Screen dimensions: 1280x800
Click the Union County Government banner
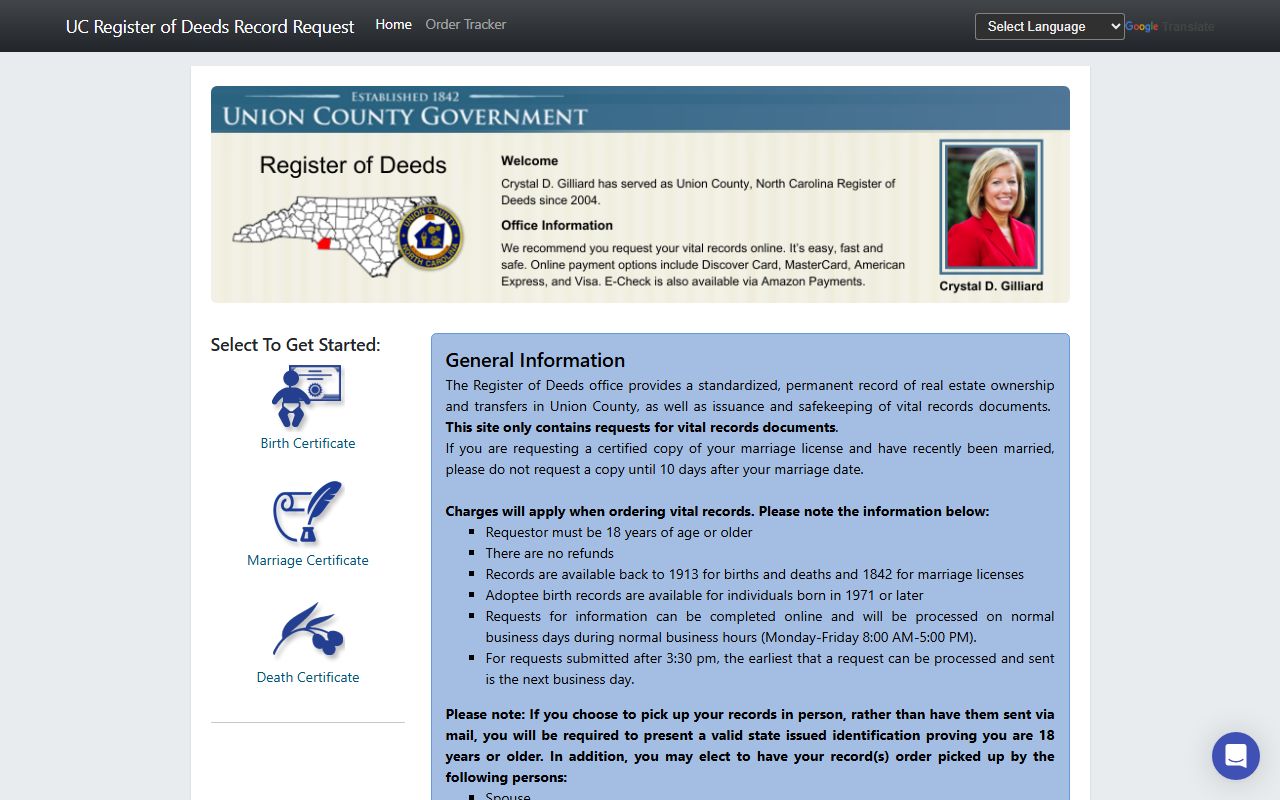(640, 110)
